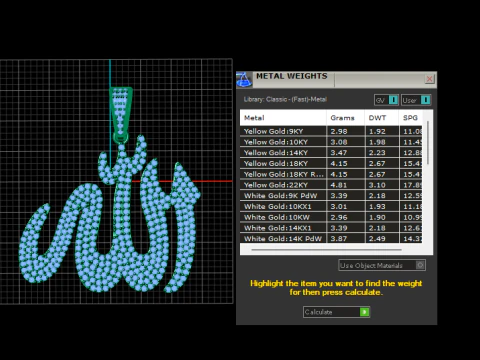Select the White Gold:9K PdW row
The width and height of the screenshot is (480, 360).
pyautogui.click(x=331, y=196)
